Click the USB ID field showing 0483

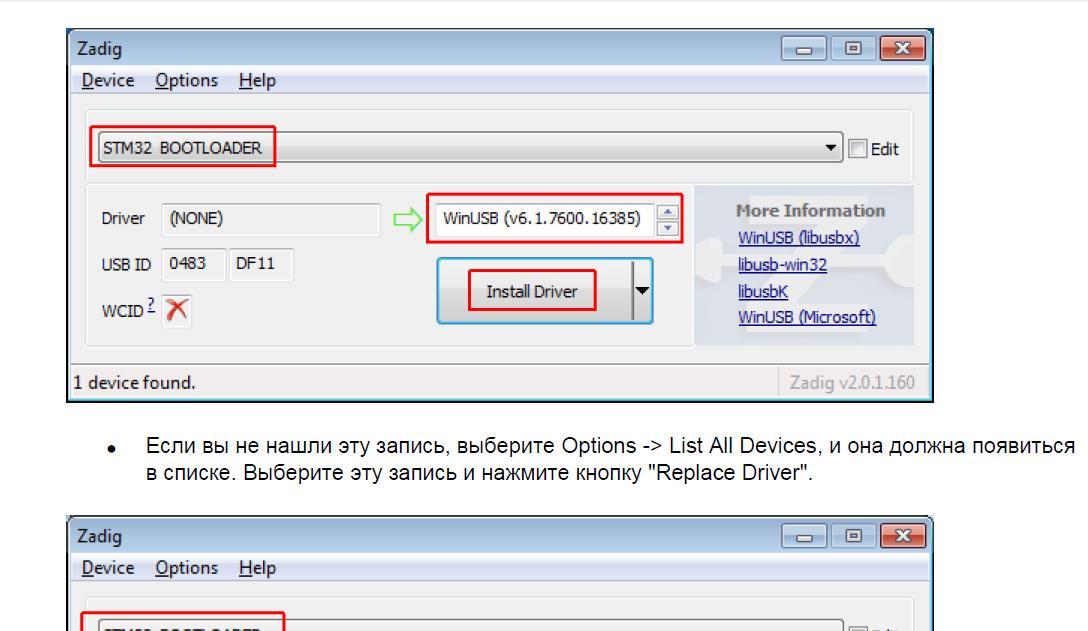click(191, 264)
